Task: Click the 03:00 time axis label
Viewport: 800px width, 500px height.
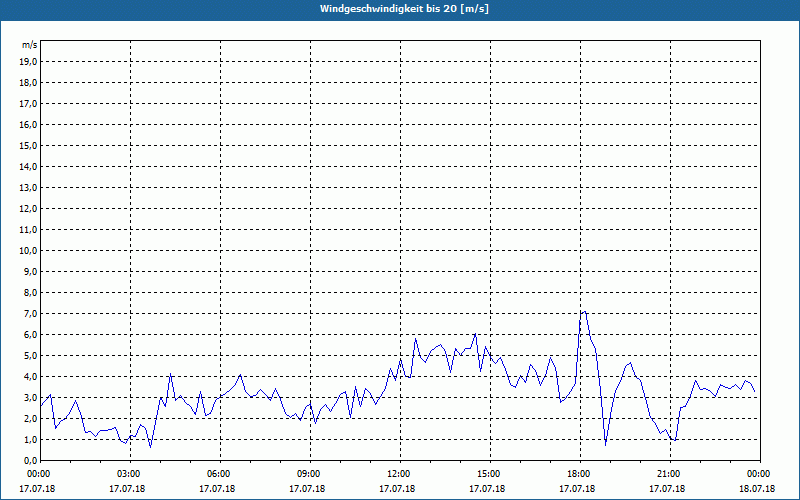Action: tap(131, 474)
